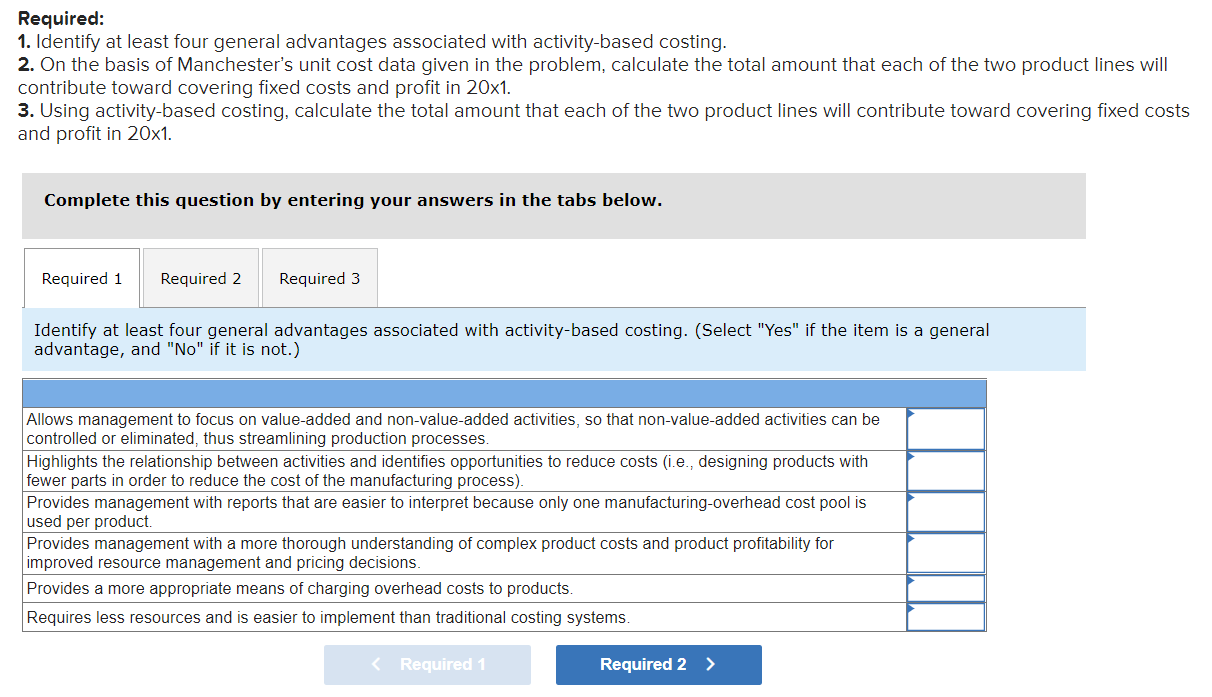Switch to the Required 2 tab
Viewport: 1212px width, 697px height.
200,277
